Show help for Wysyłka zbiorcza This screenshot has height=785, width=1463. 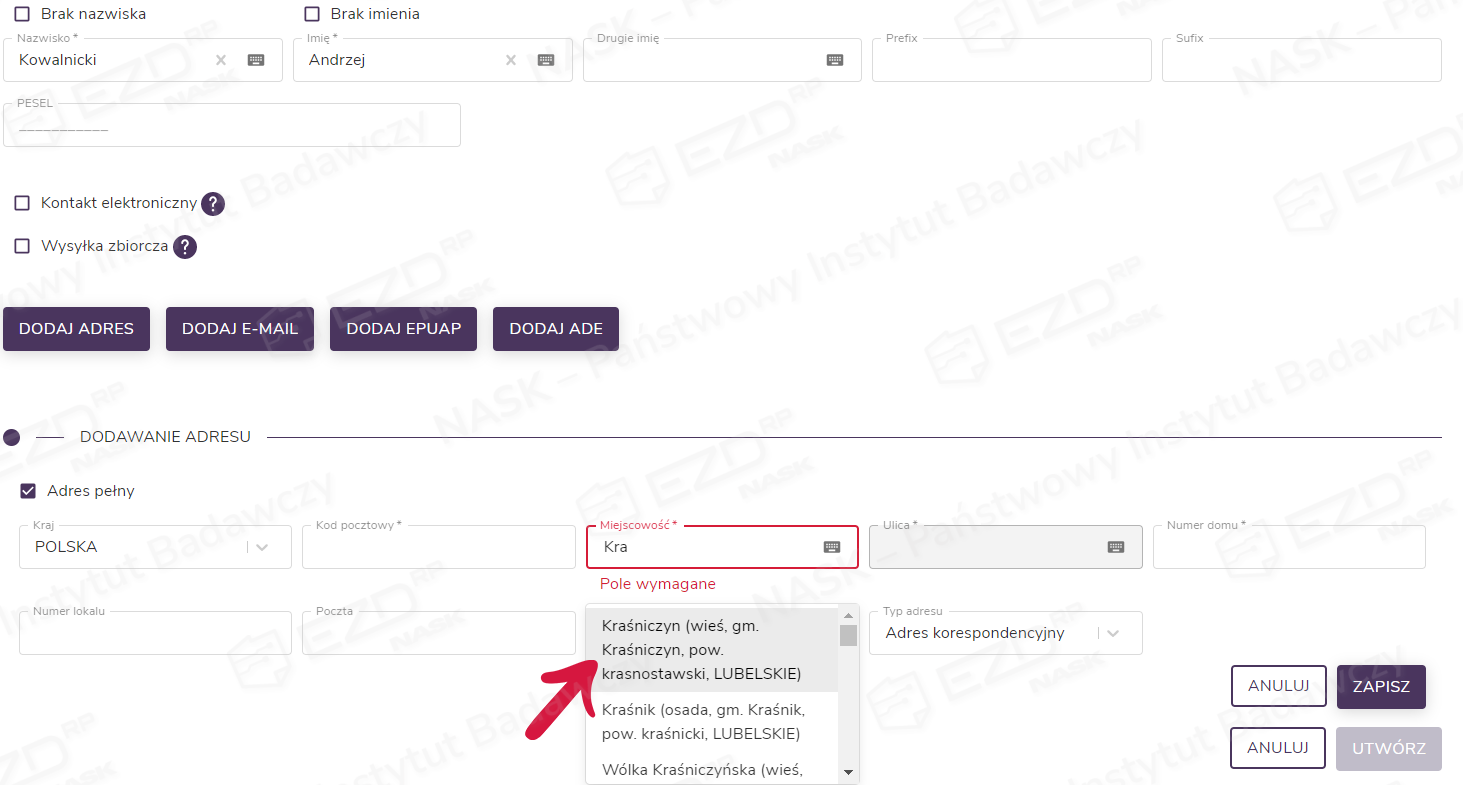click(184, 247)
